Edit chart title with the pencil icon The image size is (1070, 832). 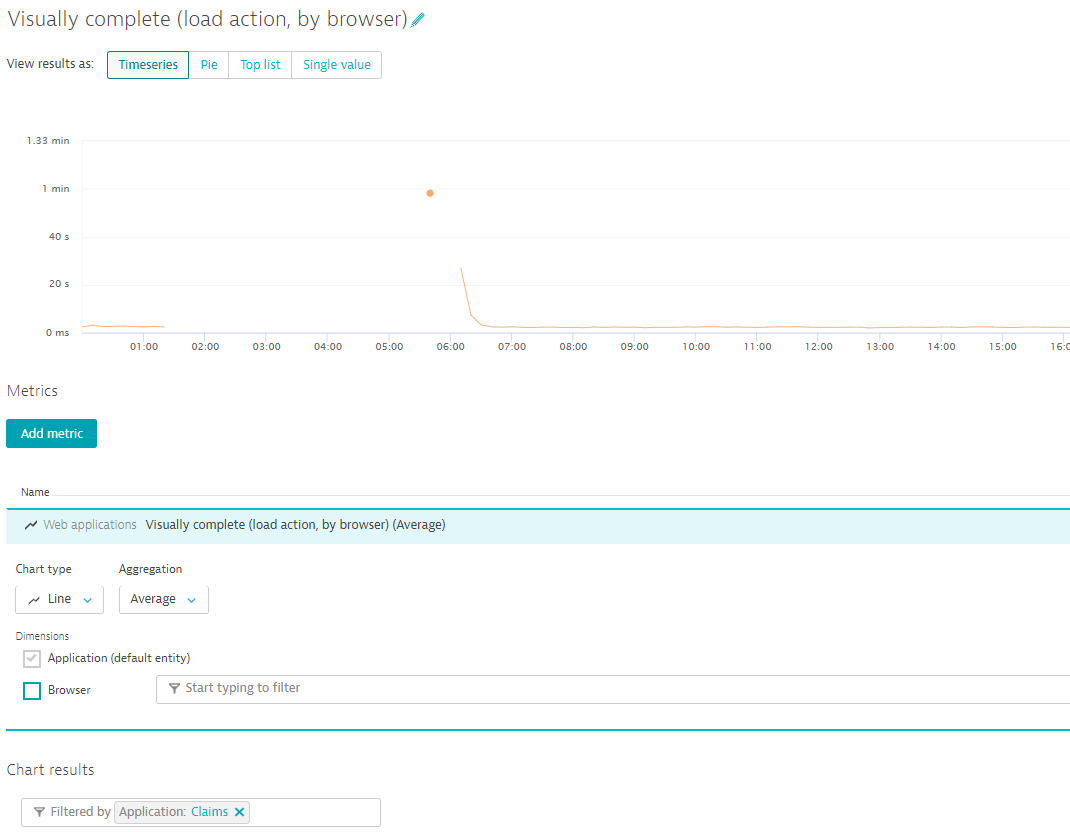coord(418,20)
